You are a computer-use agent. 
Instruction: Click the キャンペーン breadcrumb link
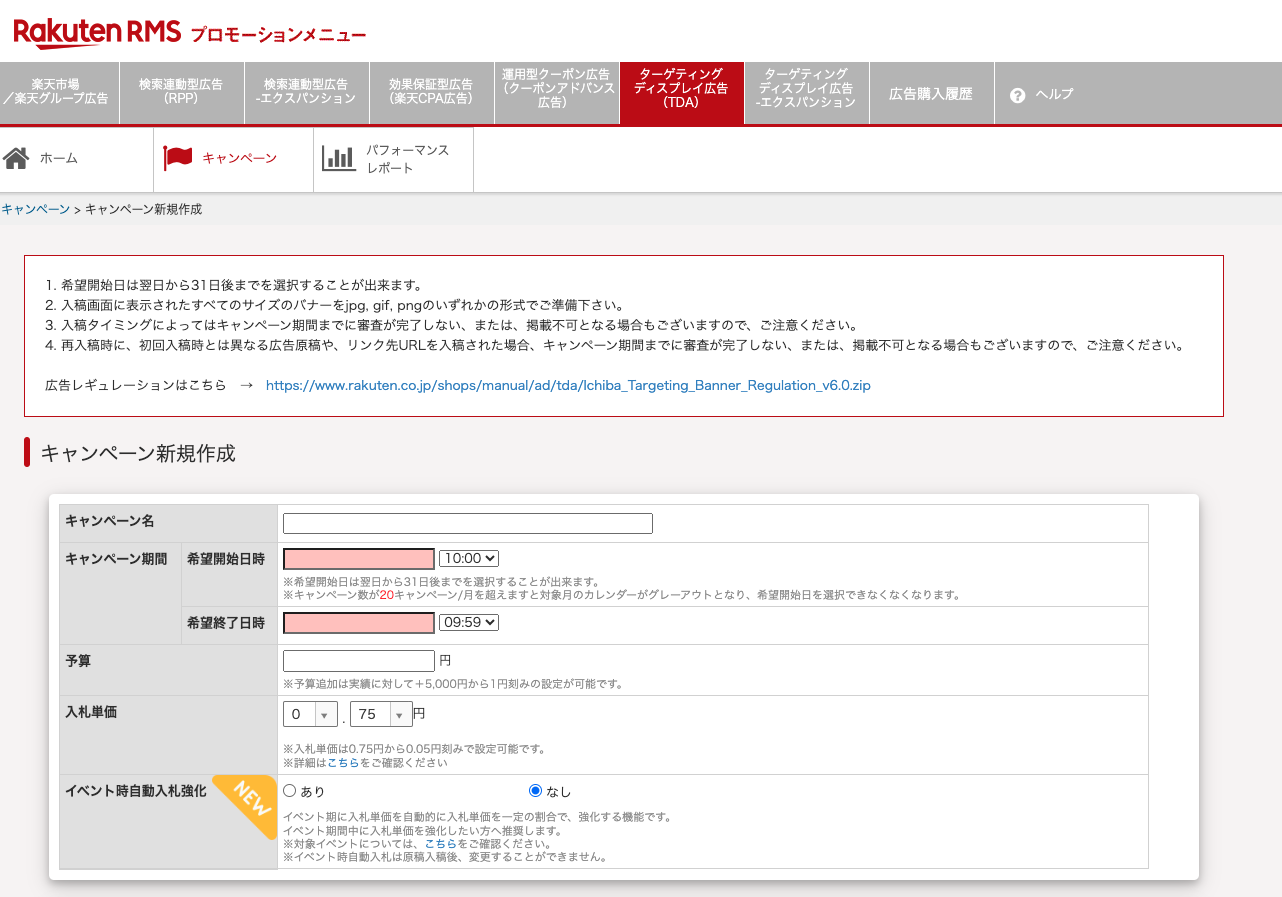click(x=36, y=208)
